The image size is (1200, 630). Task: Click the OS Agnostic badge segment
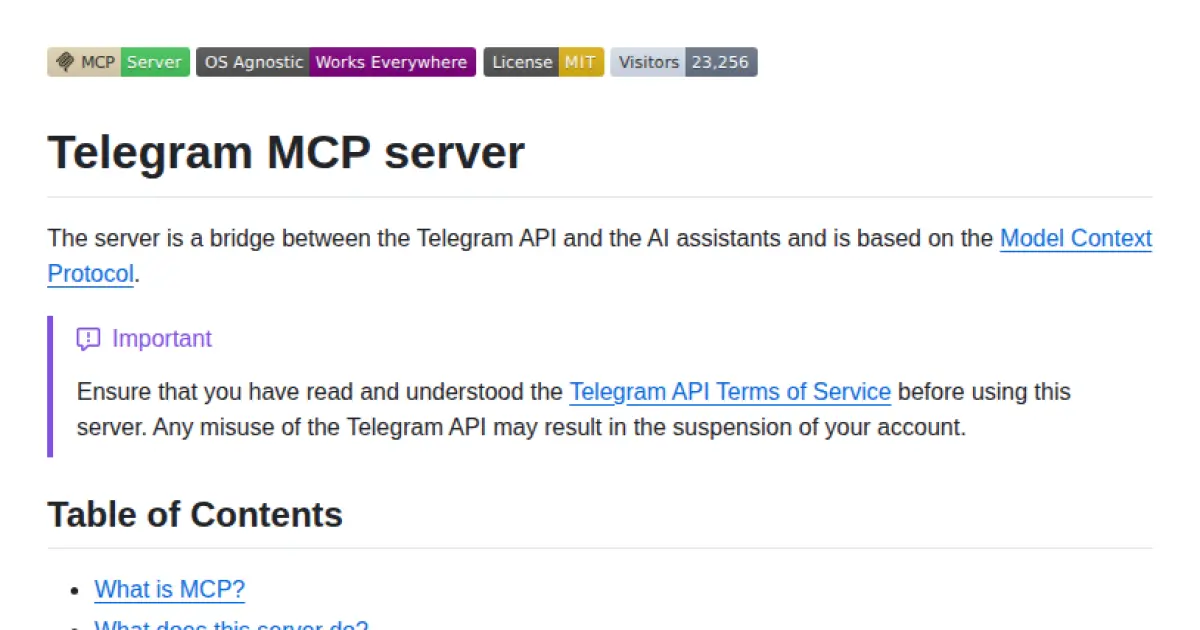point(253,61)
